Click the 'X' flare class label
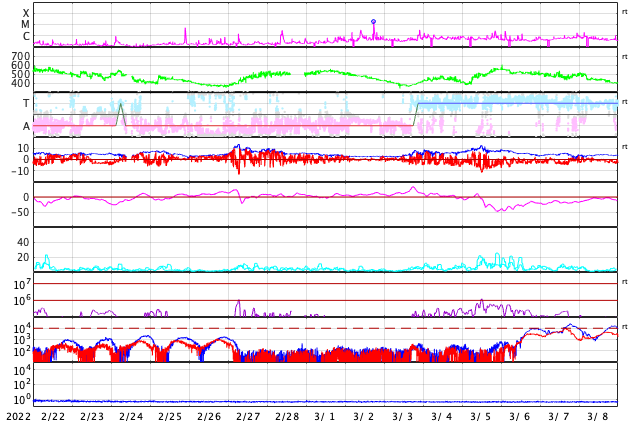 click(x=26, y=13)
